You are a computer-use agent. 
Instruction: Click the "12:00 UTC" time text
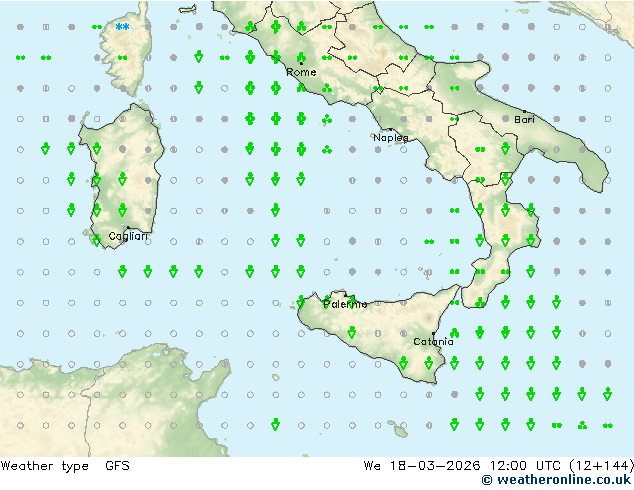525,466
